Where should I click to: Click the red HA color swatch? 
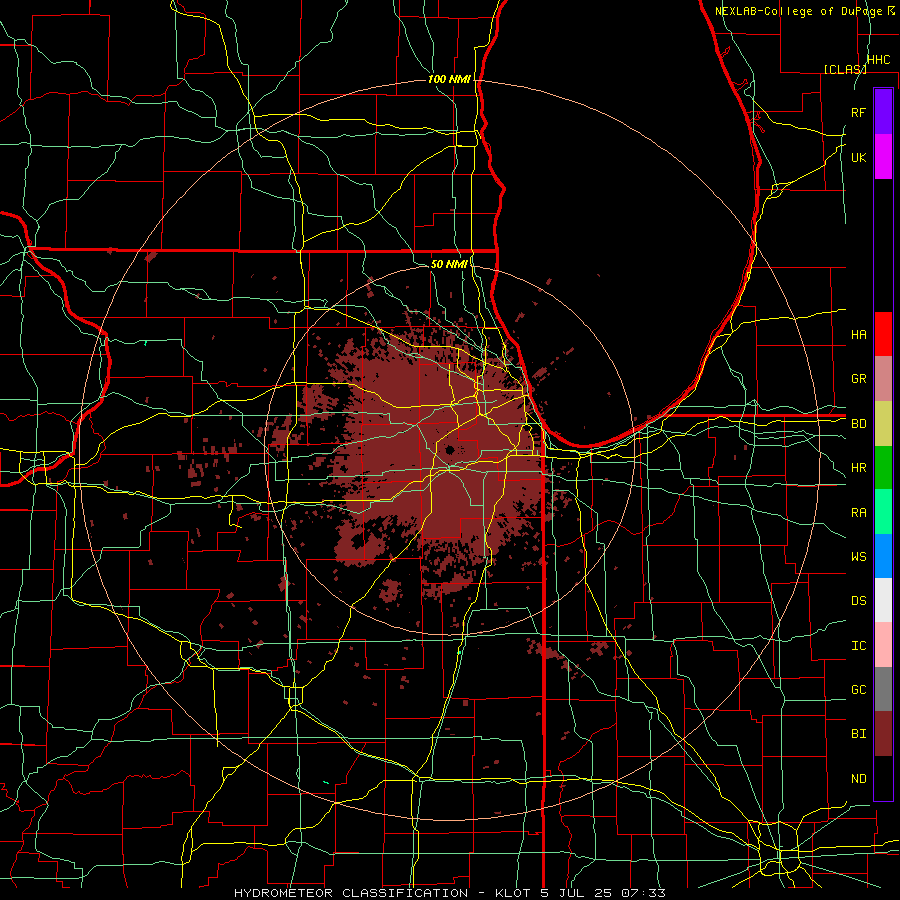(x=883, y=334)
